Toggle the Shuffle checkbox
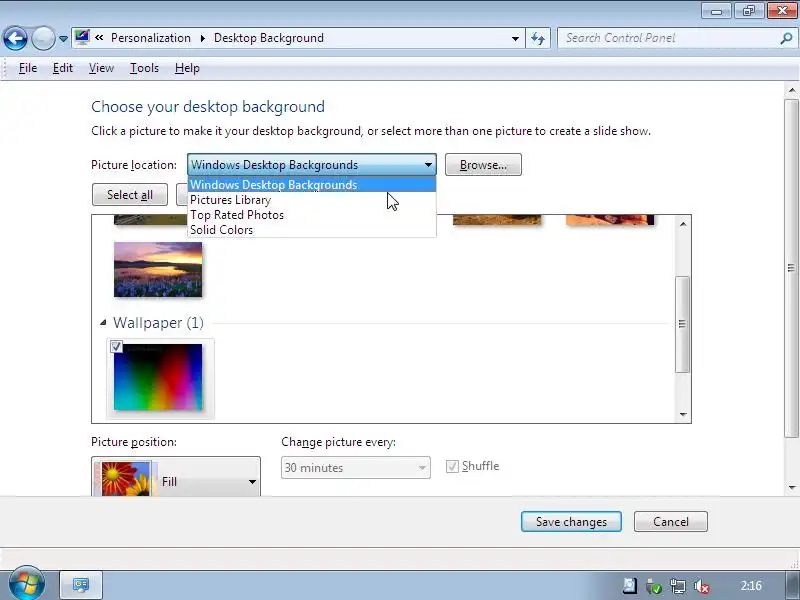Screen dimensions: 800x600 tap(452, 466)
